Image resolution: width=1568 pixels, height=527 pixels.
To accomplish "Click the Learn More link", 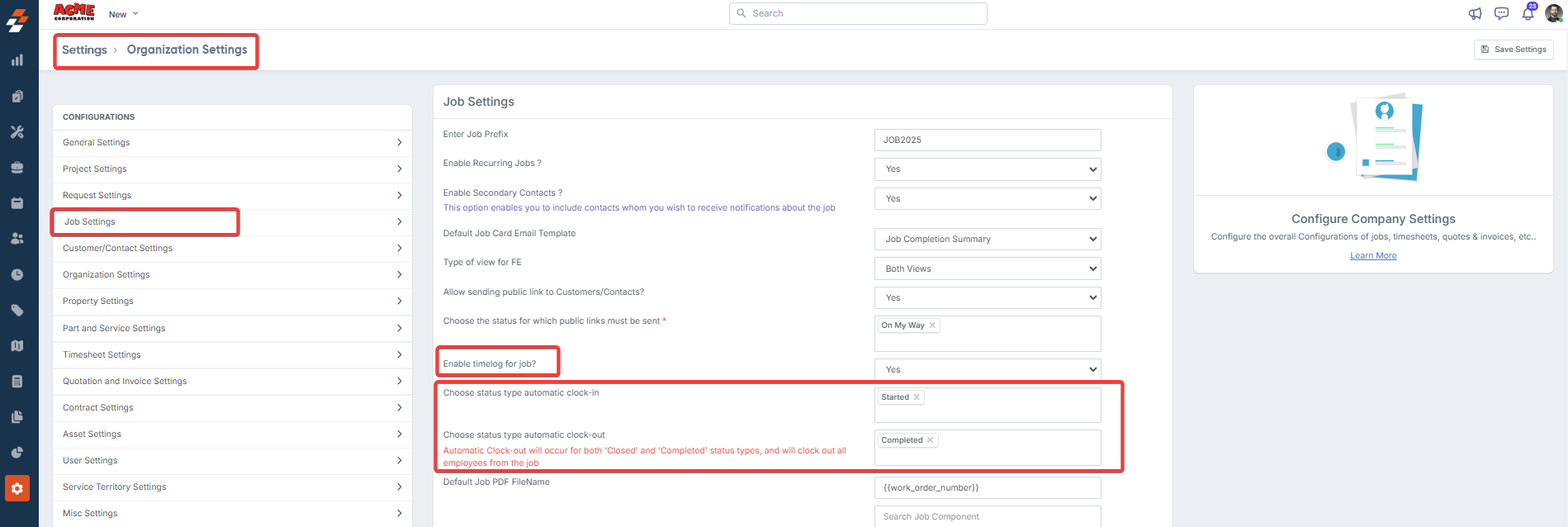I will 1373,256.
